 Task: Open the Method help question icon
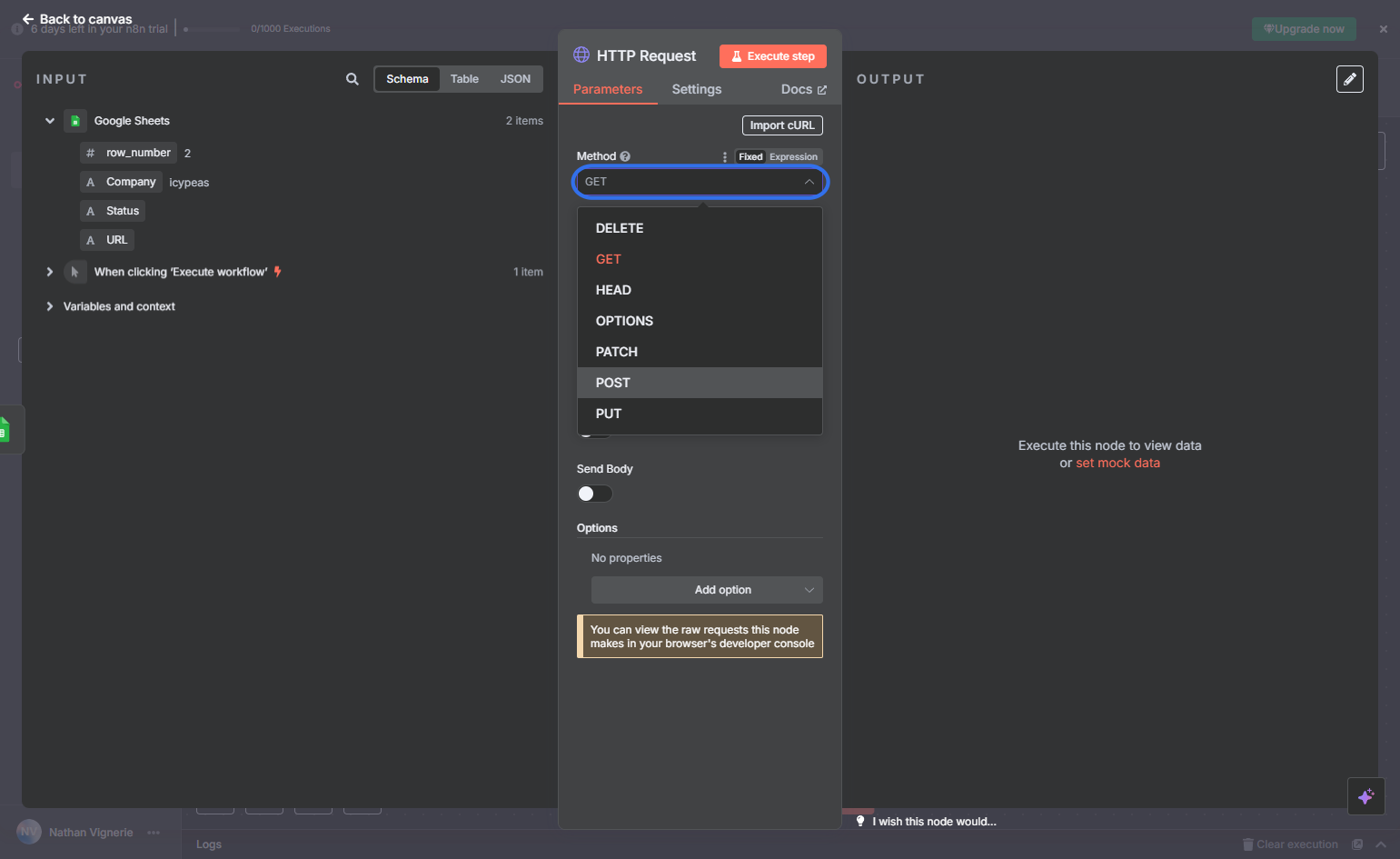(625, 156)
